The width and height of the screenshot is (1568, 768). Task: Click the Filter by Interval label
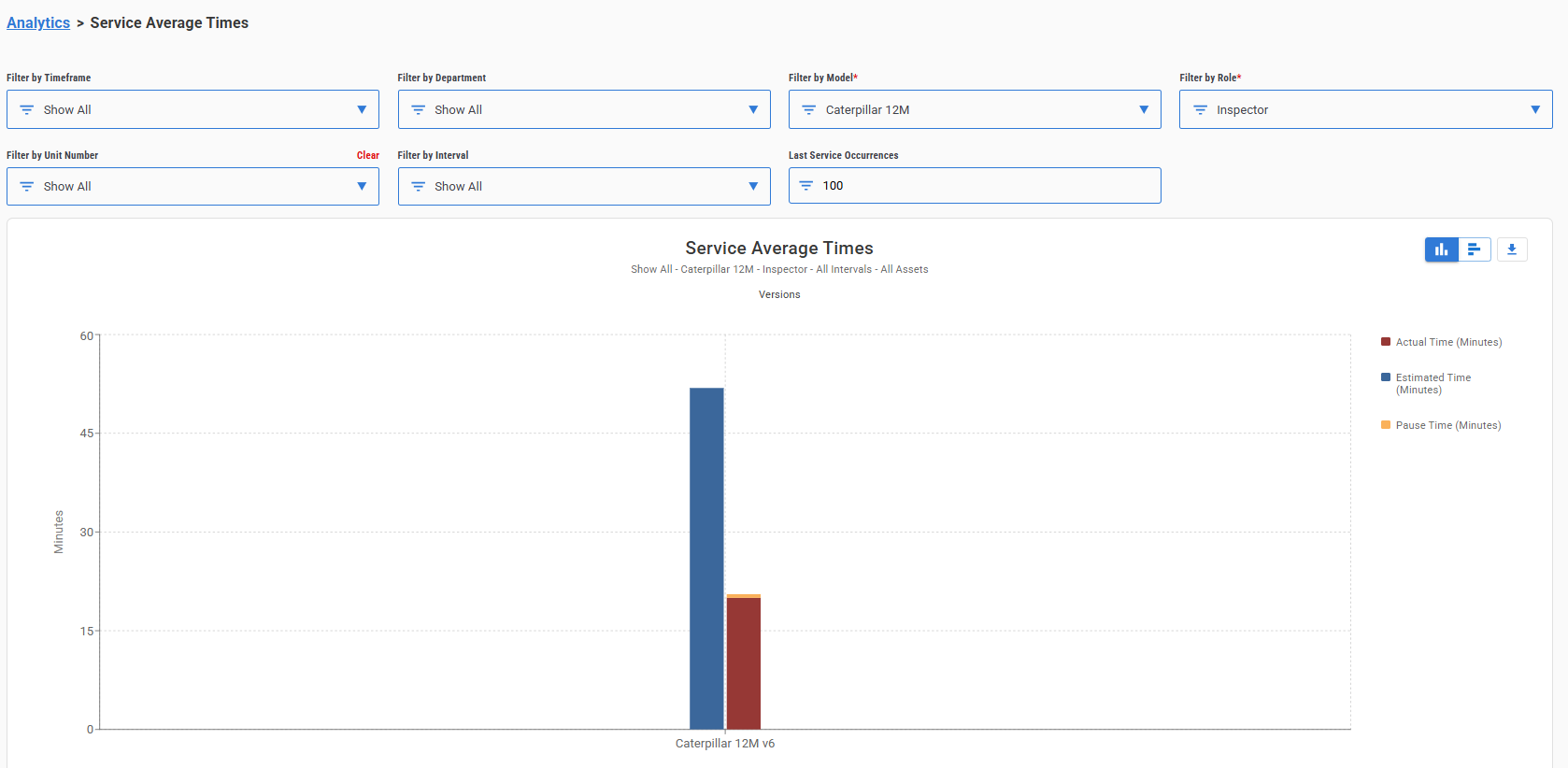(434, 155)
